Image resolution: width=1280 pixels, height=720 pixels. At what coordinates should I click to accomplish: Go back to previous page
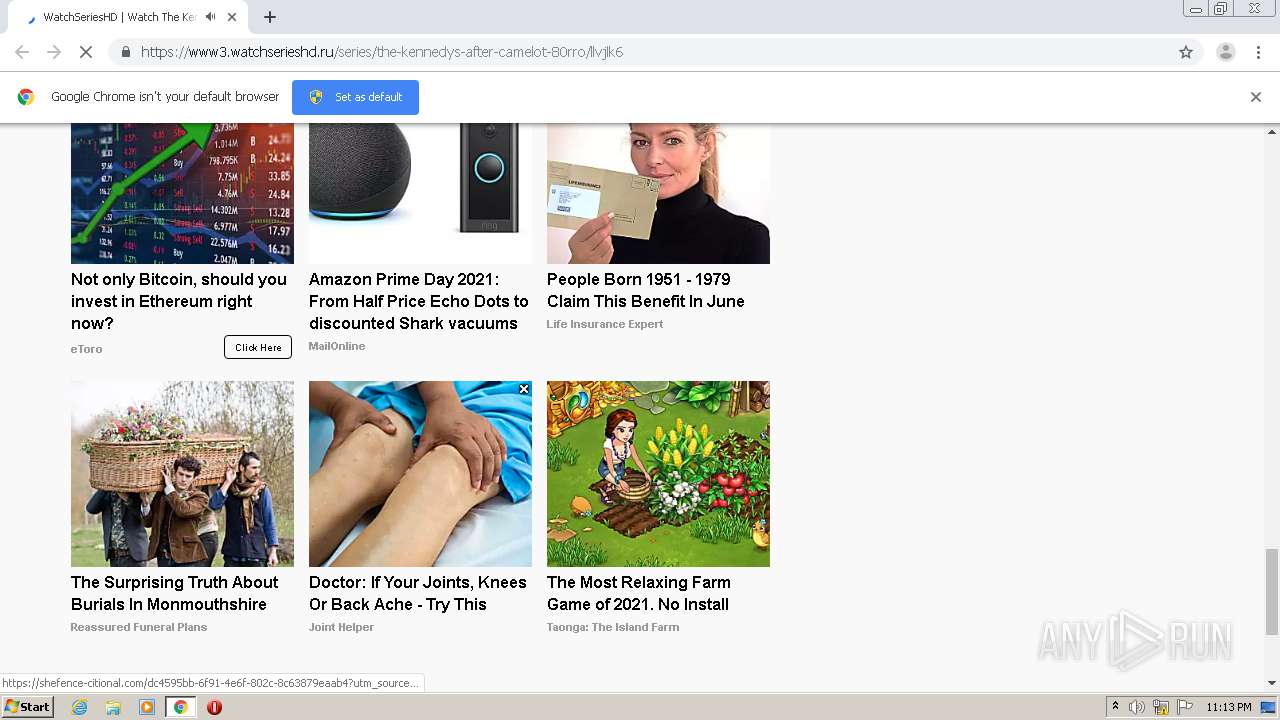coord(22,52)
